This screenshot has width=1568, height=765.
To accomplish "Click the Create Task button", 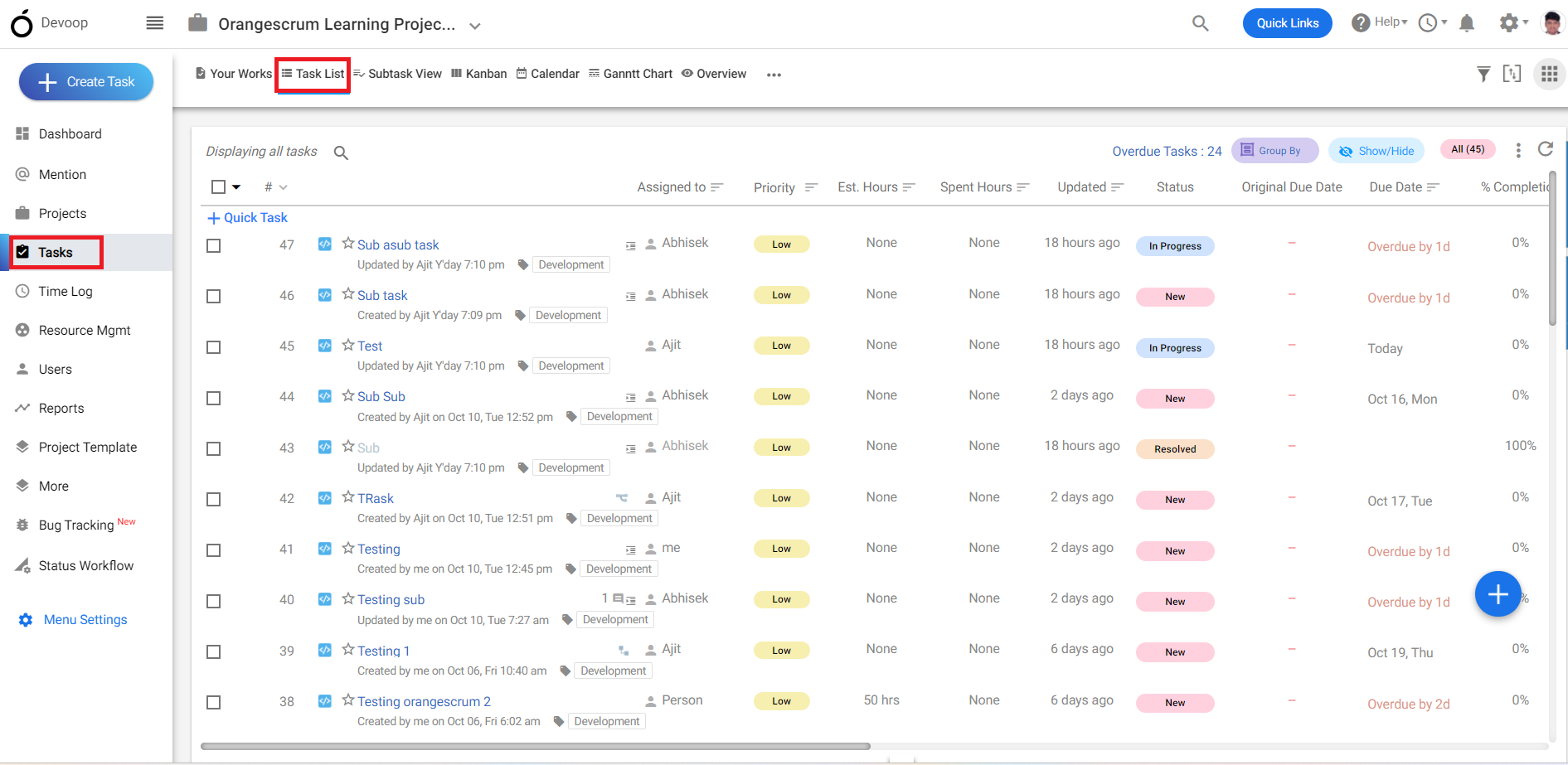I will [x=86, y=82].
